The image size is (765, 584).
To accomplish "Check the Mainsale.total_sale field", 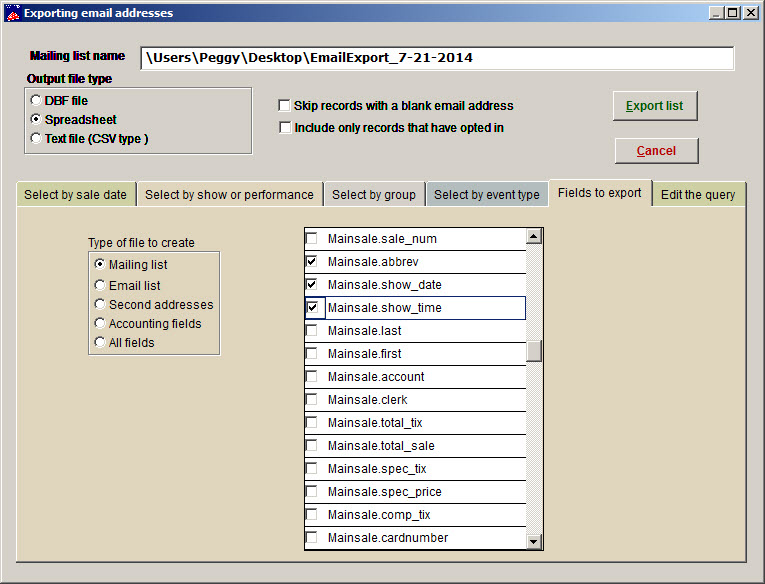I will point(312,446).
